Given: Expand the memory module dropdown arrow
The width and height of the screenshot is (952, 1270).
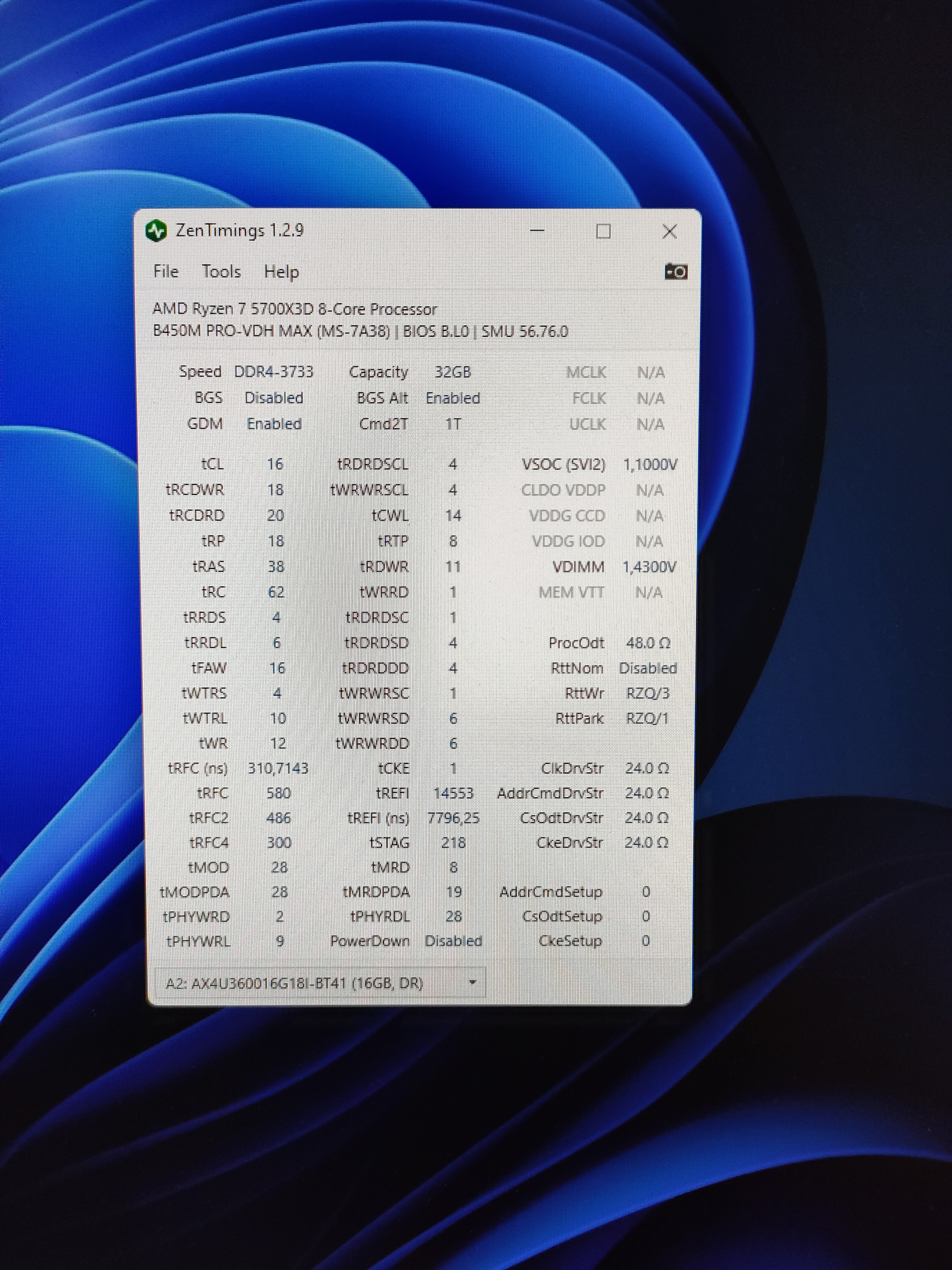Looking at the screenshot, I should (x=472, y=982).
